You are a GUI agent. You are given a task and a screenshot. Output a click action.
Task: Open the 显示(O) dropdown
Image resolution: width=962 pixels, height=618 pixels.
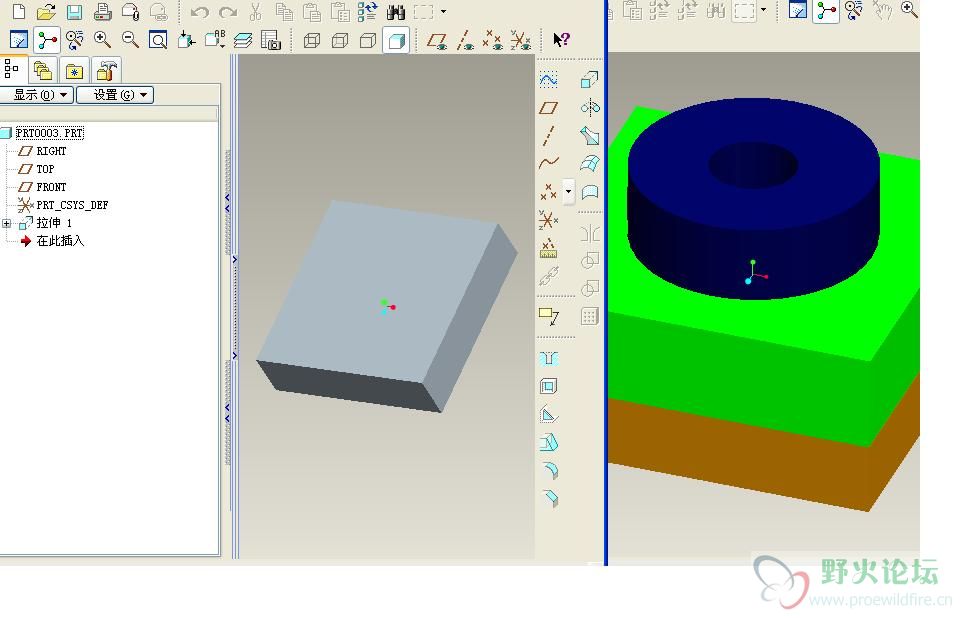pyautogui.click(x=37, y=95)
